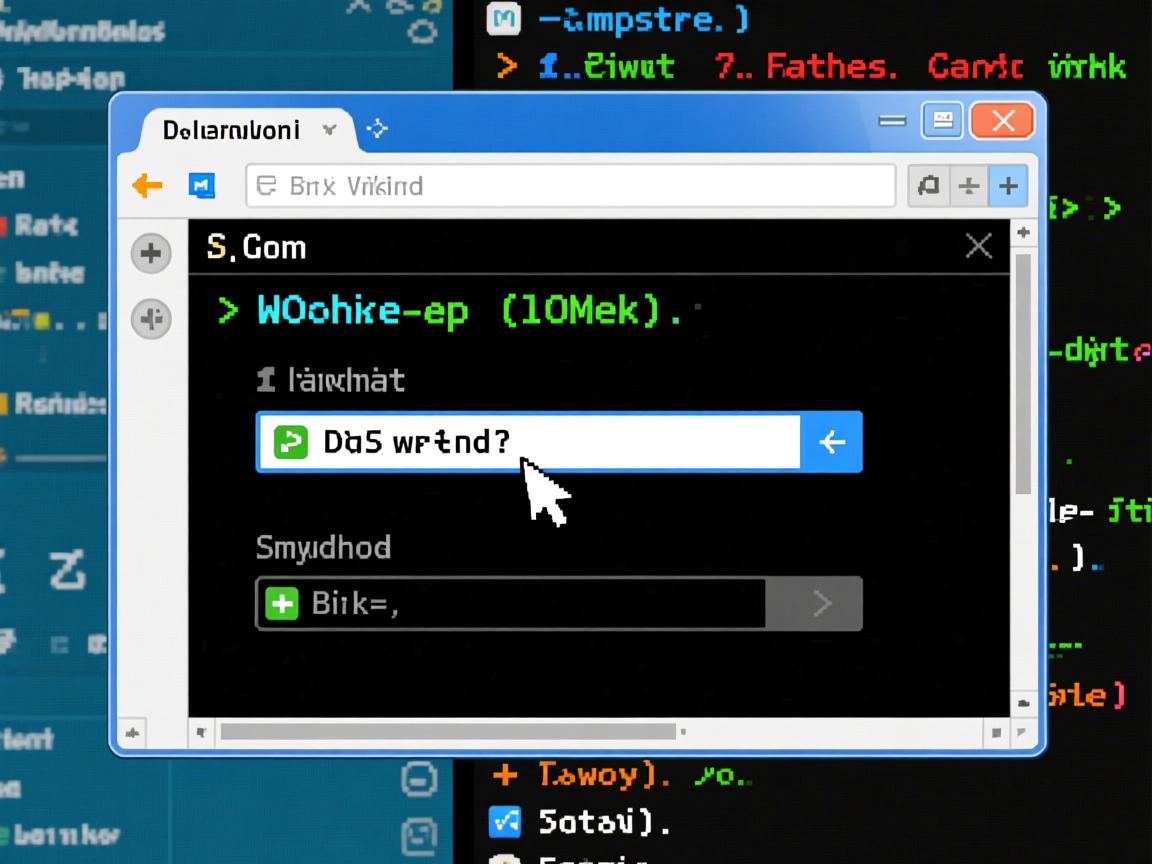Click the second circular sidebar icon

(151, 319)
